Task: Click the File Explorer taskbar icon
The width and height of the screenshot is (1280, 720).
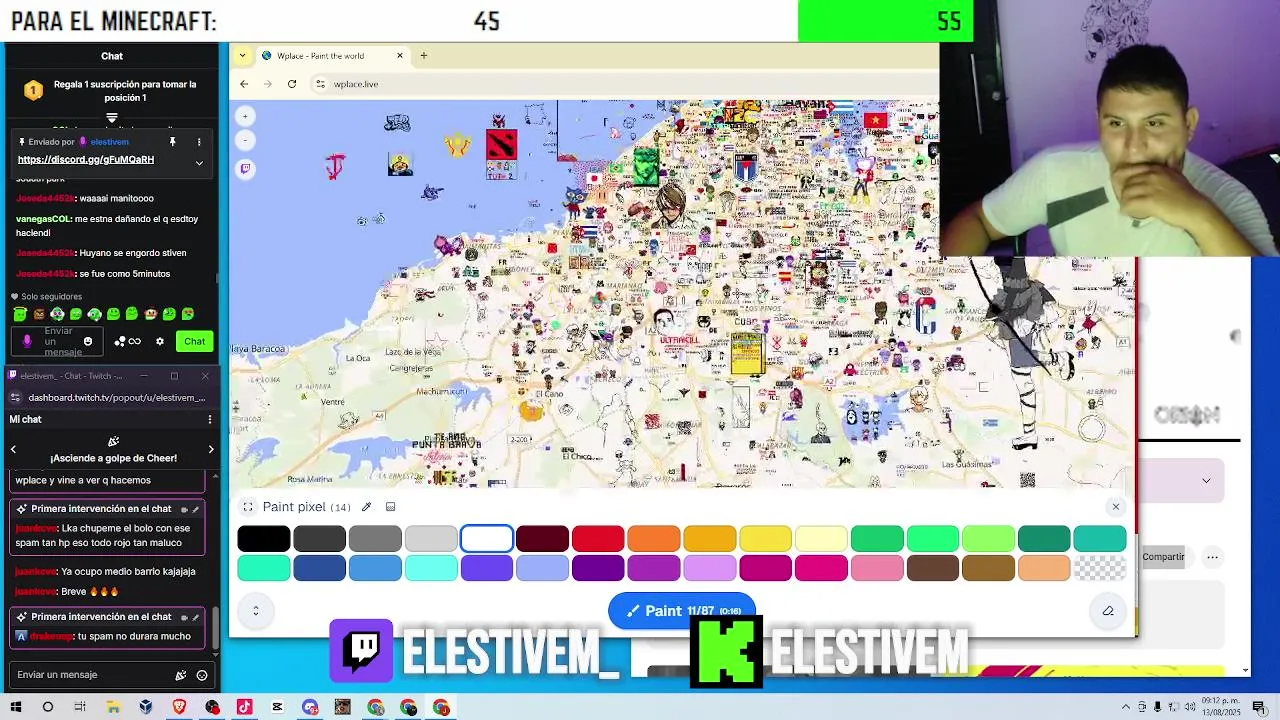Action: click(113, 707)
